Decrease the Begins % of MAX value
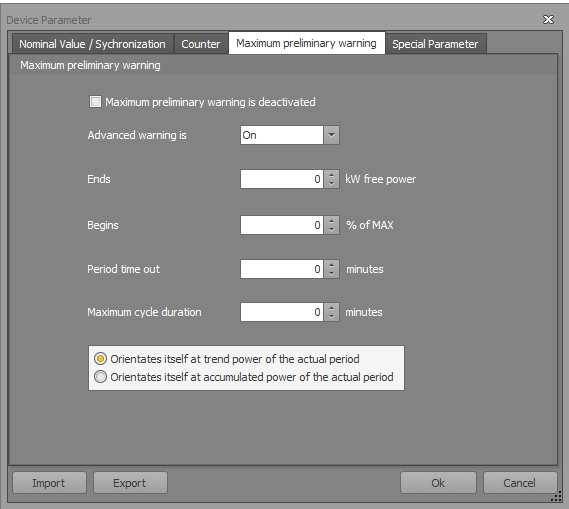The width and height of the screenshot is (569, 509). click(331, 230)
